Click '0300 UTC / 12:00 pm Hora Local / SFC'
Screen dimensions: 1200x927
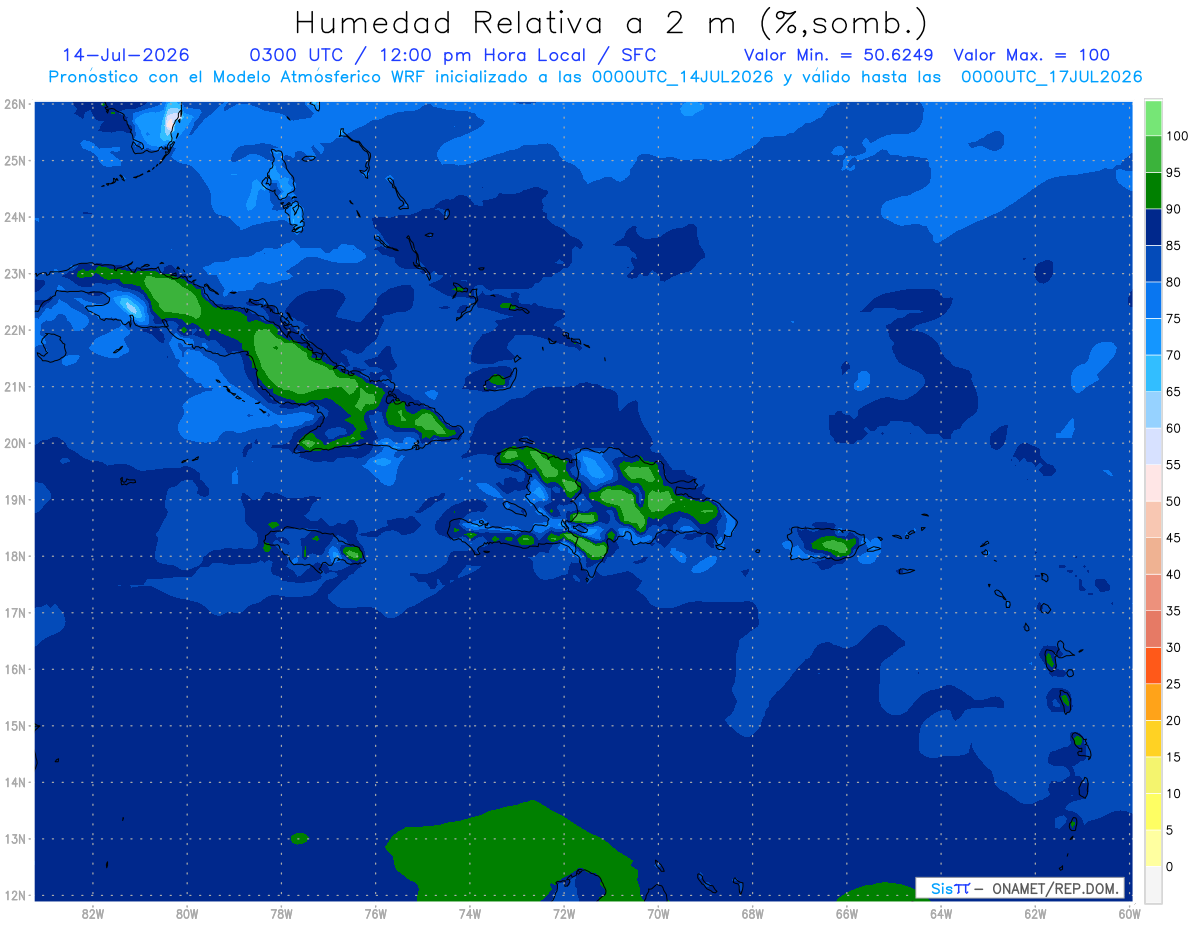point(452,55)
